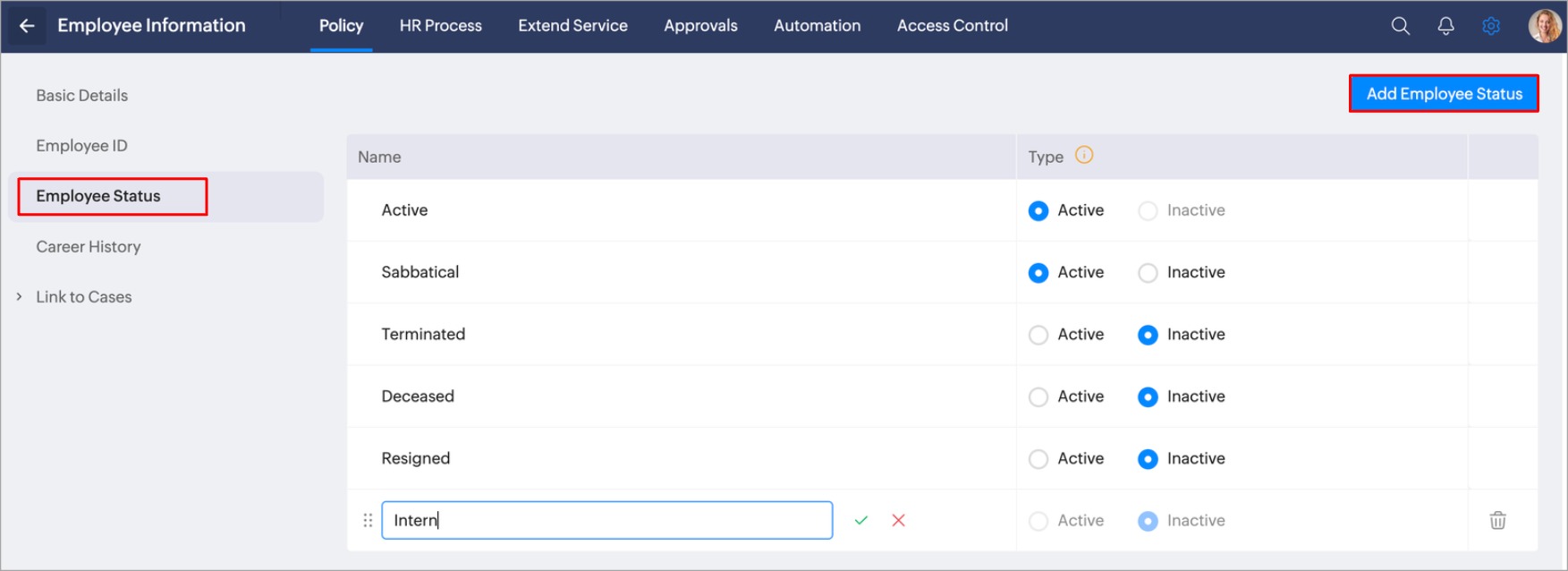This screenshot has width=1568, height=571.
Task: Switch to HR Process tab
Action: (x=440, y=26)
